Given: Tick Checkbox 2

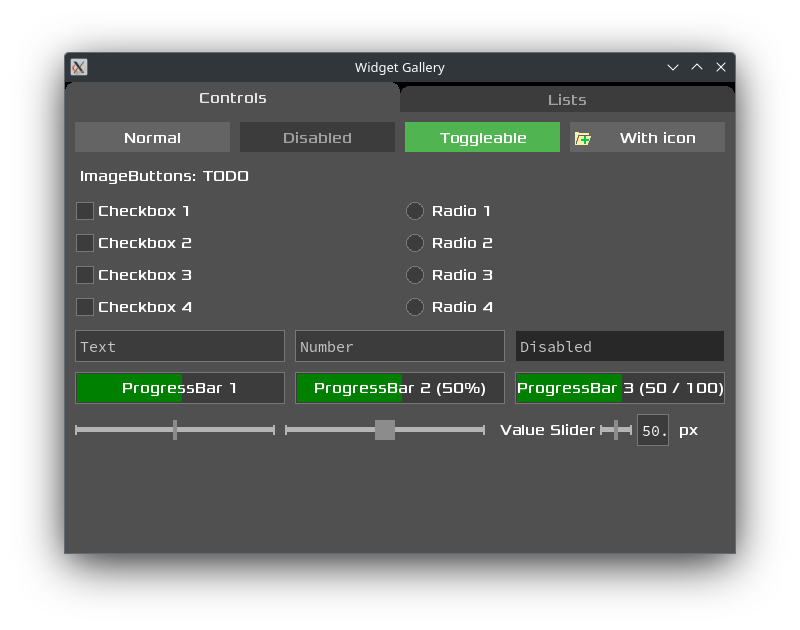Looking at the screenshot, I should click(x=85, y=243).
